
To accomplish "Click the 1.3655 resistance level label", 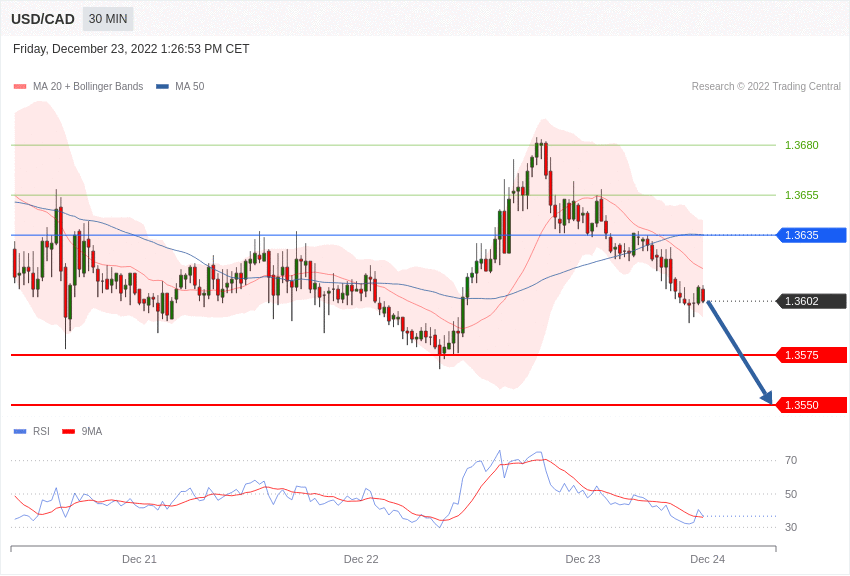I will click(x=802, y=195).
